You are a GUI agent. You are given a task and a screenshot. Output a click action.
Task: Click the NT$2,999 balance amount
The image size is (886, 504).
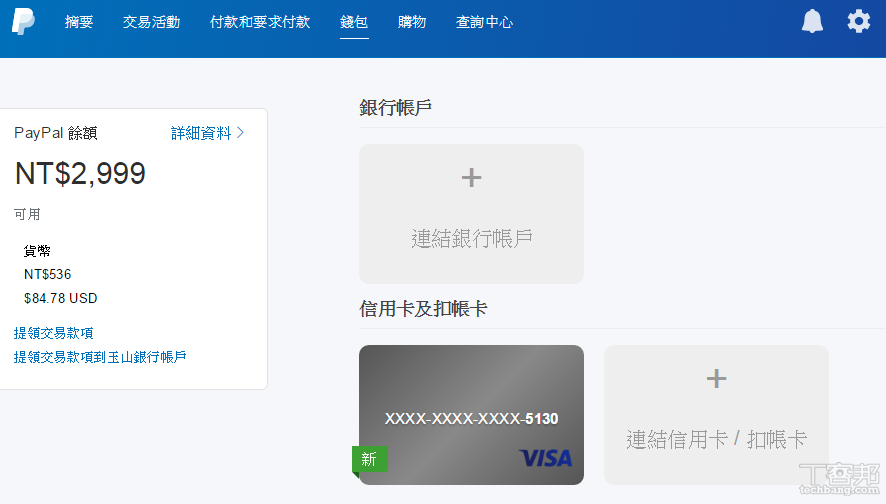[80, 173]
